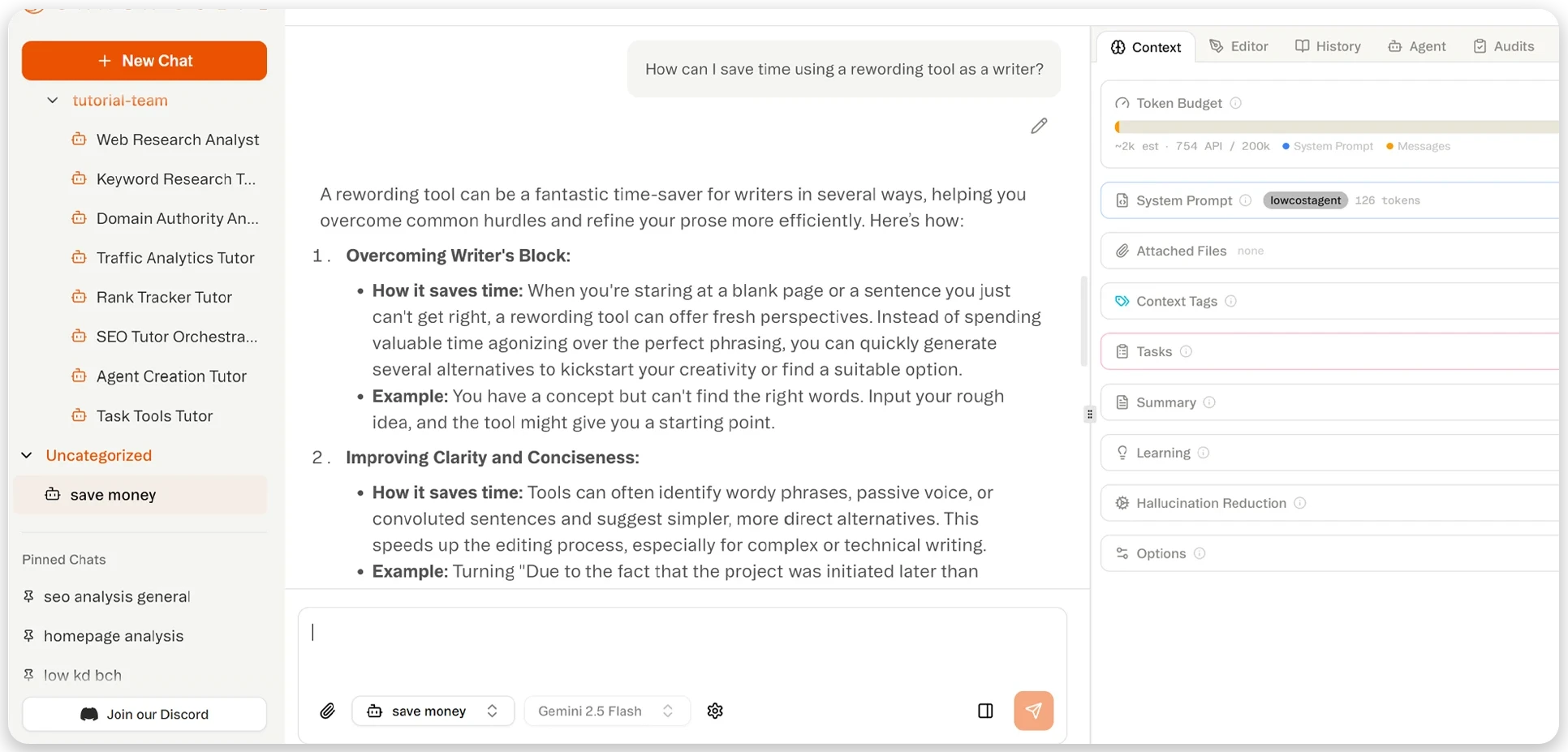The image size is (1568, 752).
Task: Click the Learning info icon
Action: 1204,453
